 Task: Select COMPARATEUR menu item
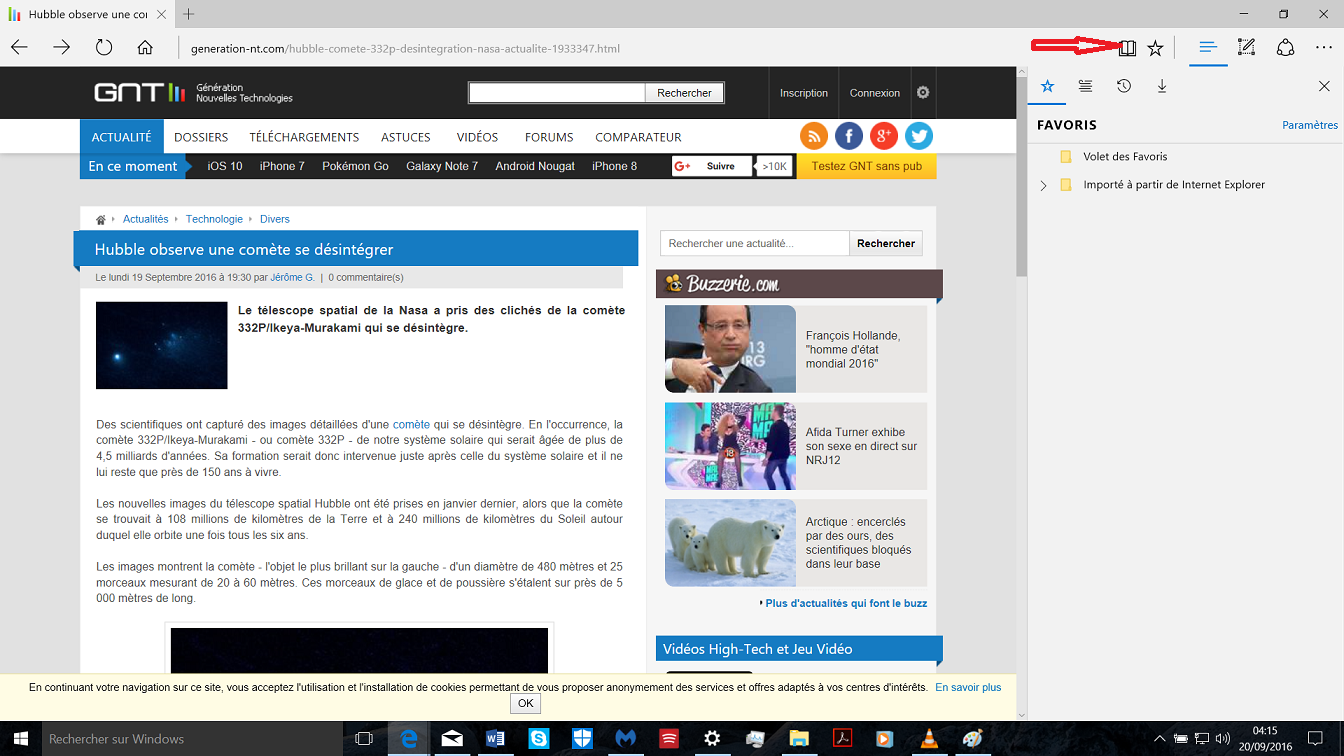(x=638, y=137)
